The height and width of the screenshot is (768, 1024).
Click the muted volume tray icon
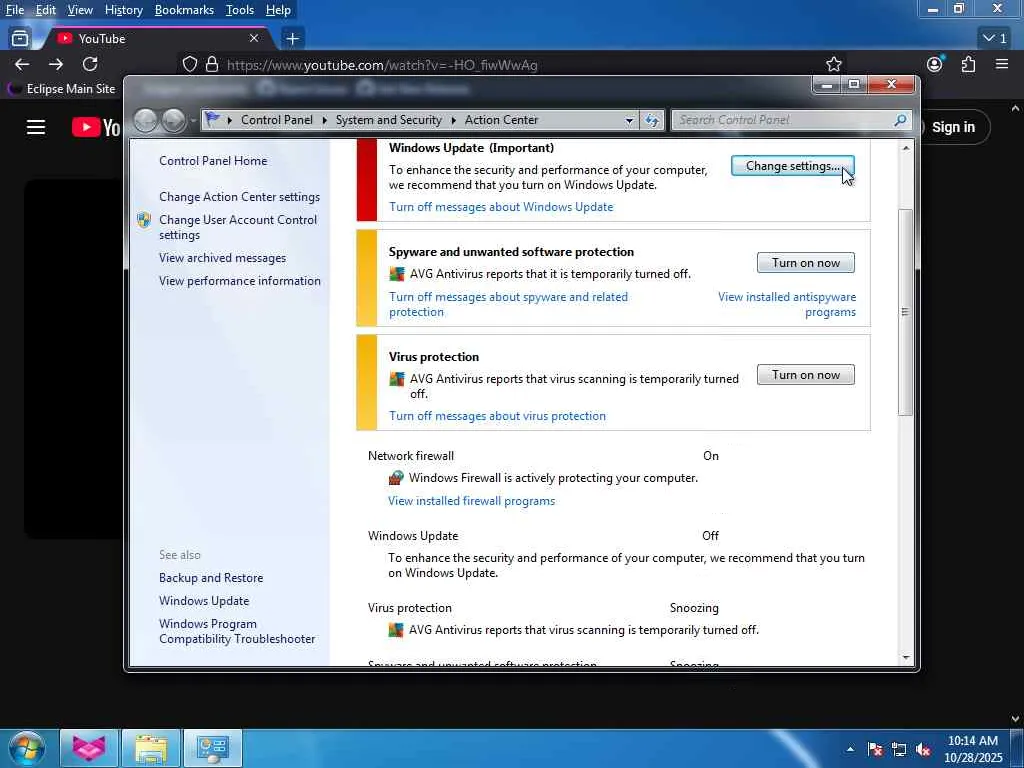tap(923, 749)
